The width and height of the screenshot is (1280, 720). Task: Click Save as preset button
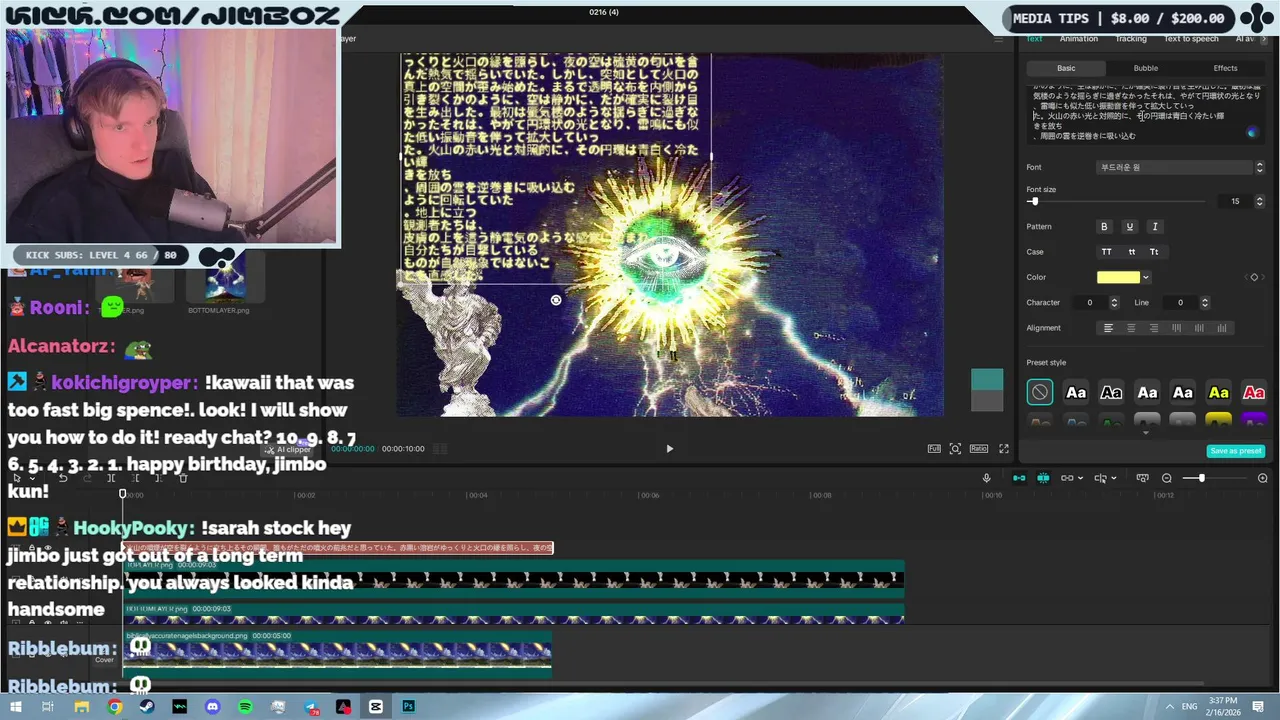click(1236, 451)
